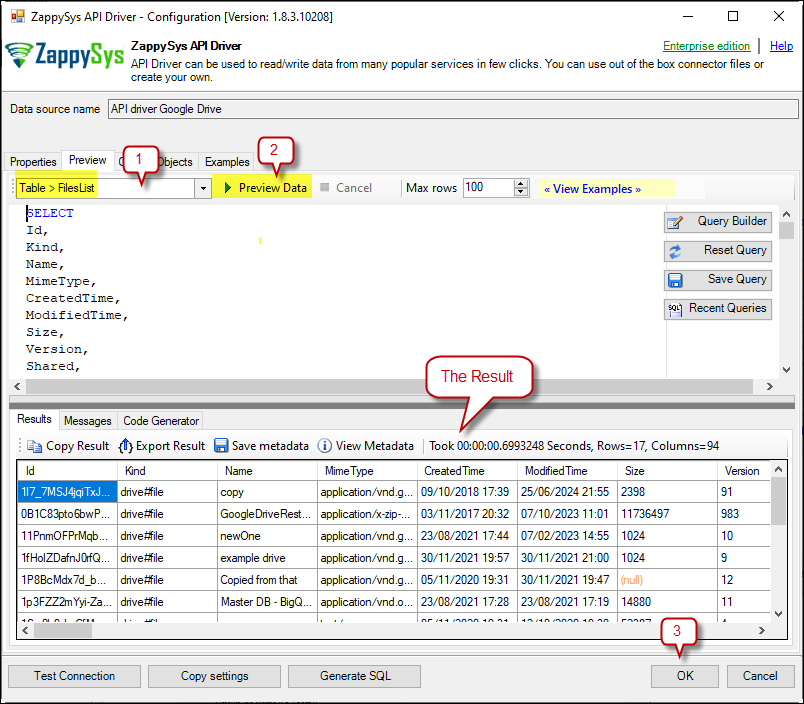Click the 'ModifiedTime,' line in the query

pos(77,315)
